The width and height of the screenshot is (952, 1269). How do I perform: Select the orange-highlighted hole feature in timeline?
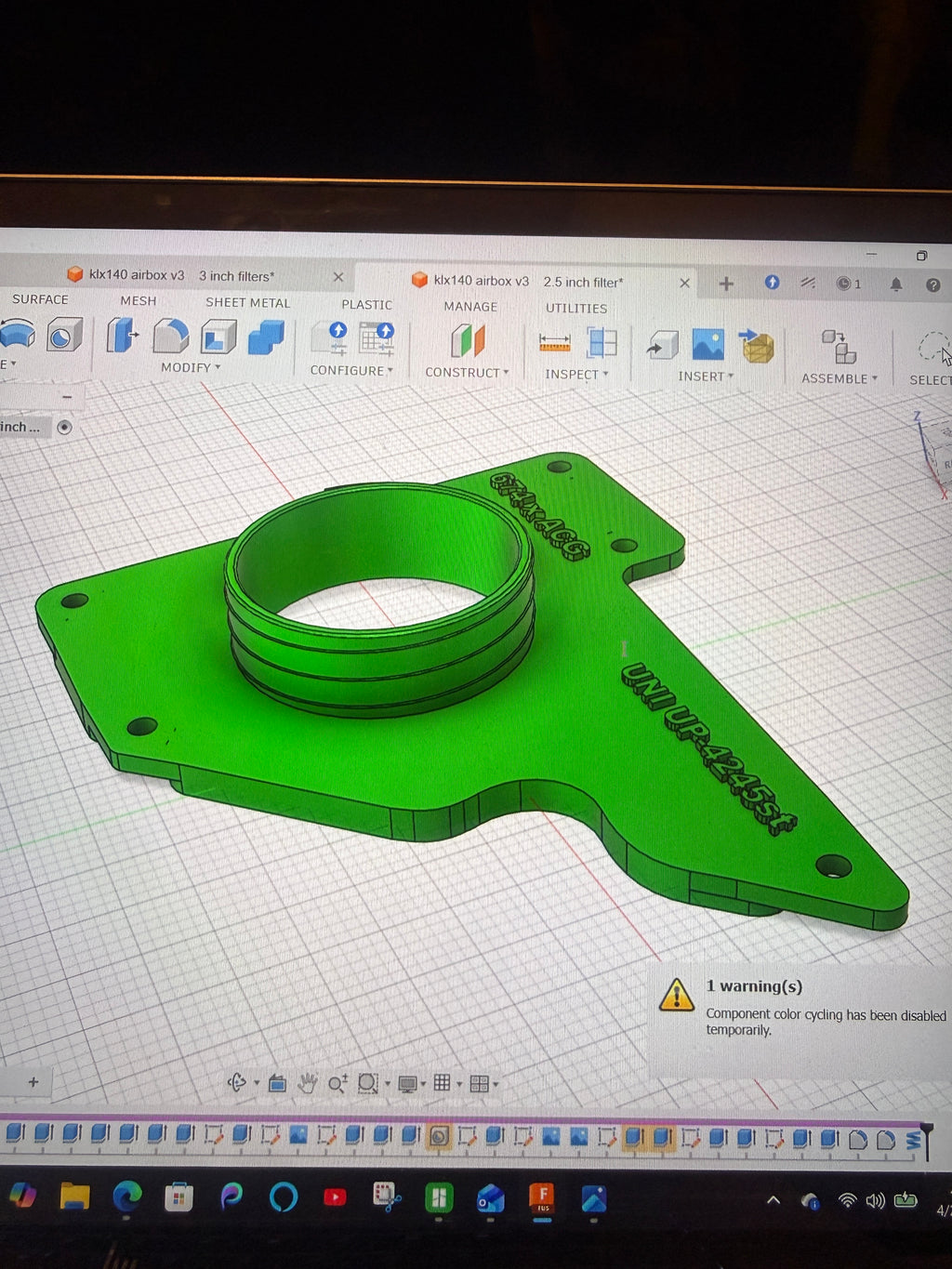(x=439, y=1136)
